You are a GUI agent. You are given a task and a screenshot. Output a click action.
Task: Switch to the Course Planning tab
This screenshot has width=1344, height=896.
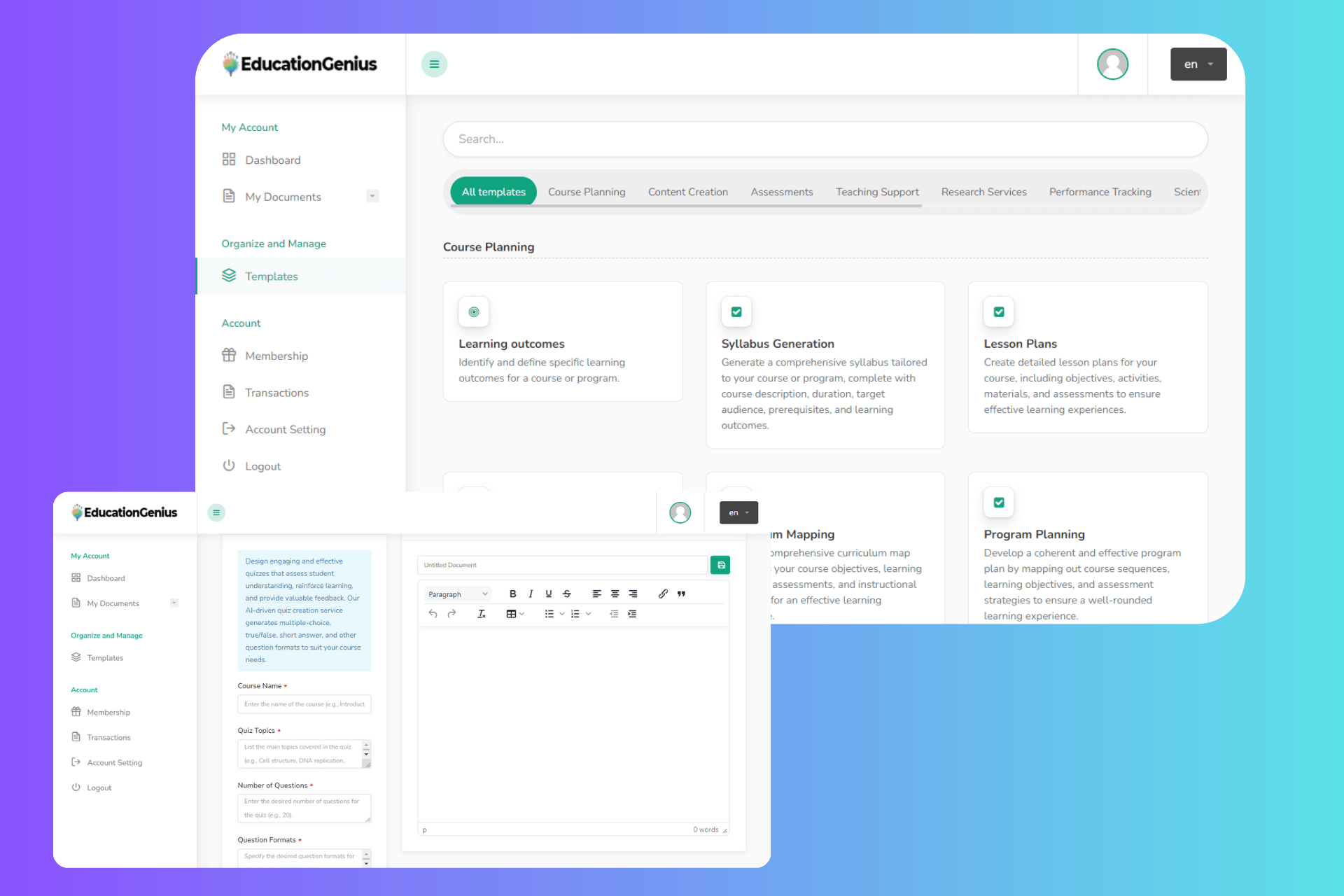[587, 192]
